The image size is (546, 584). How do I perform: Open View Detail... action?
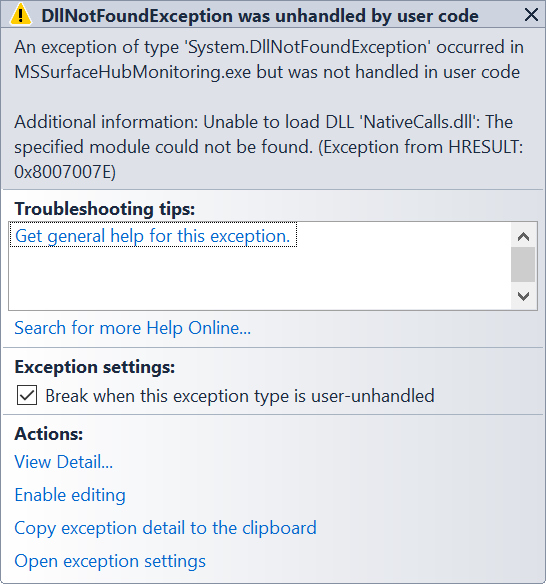point(64,462)
